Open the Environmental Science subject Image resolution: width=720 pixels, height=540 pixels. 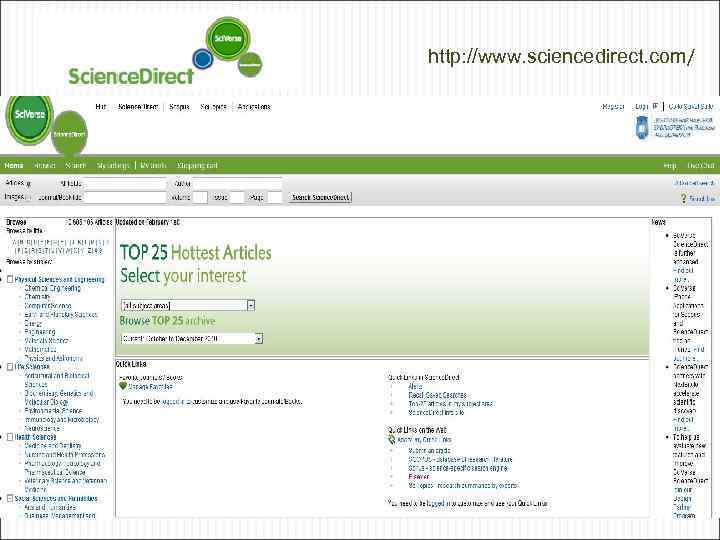[53, 411]
